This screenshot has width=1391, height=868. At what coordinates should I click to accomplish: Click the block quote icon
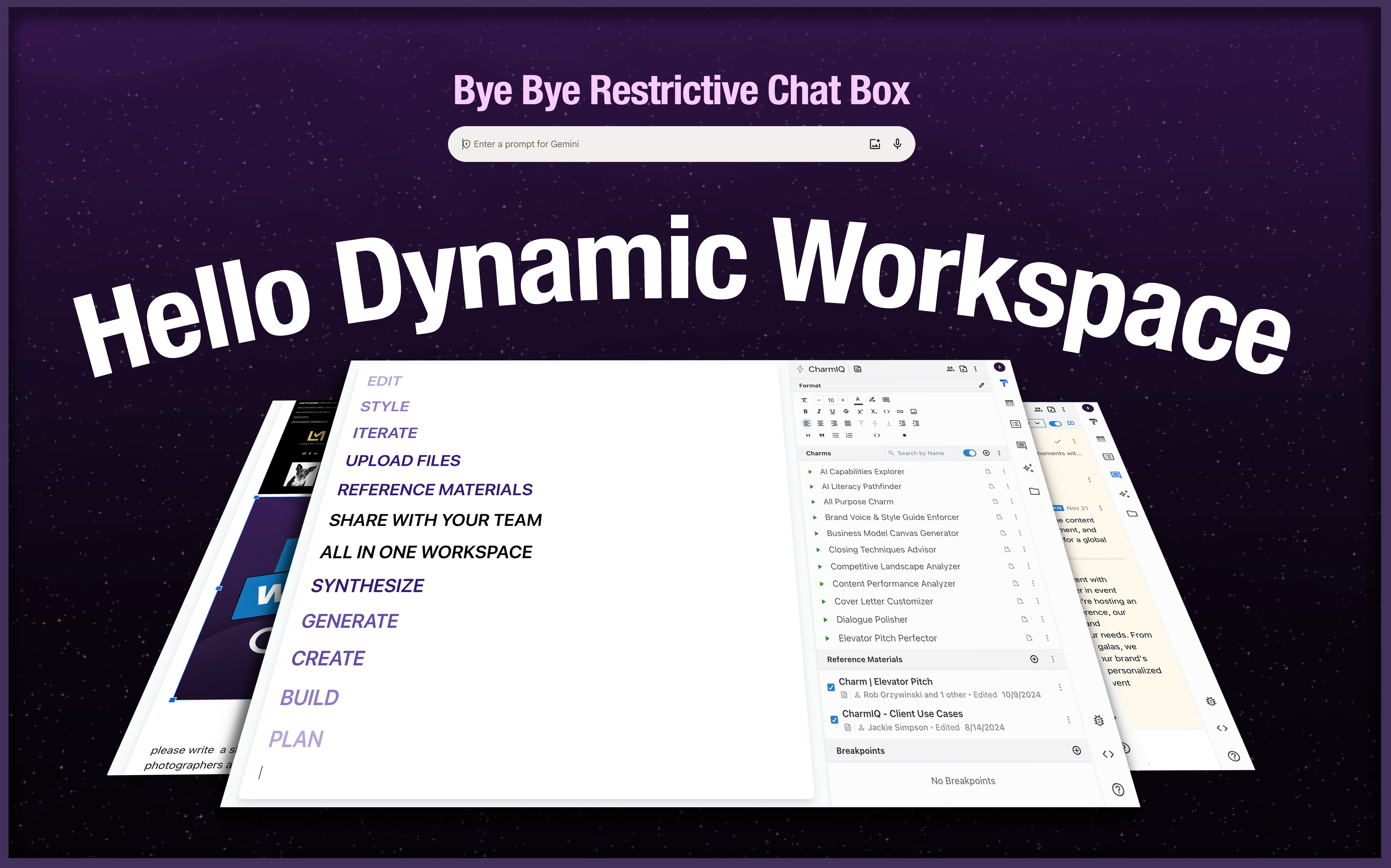(x=821, y=436)
